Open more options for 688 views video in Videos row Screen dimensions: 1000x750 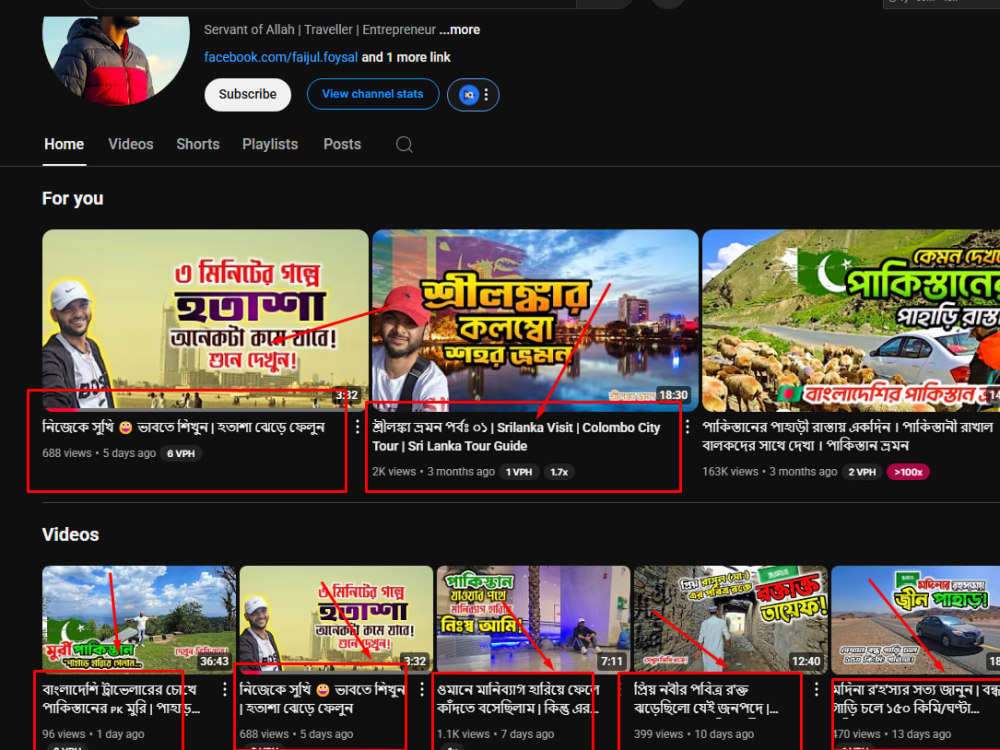[x=422, y=689]
